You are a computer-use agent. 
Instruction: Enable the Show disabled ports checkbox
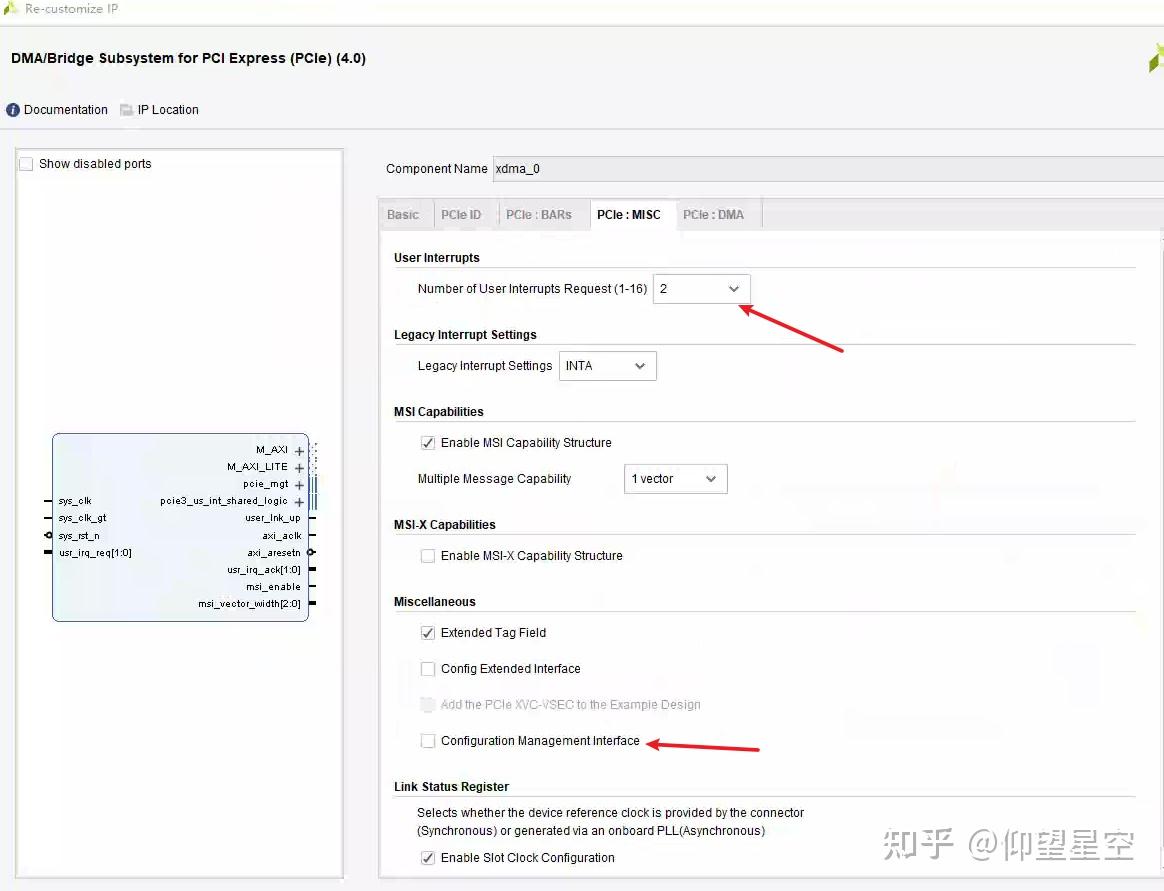coord(25,164)
